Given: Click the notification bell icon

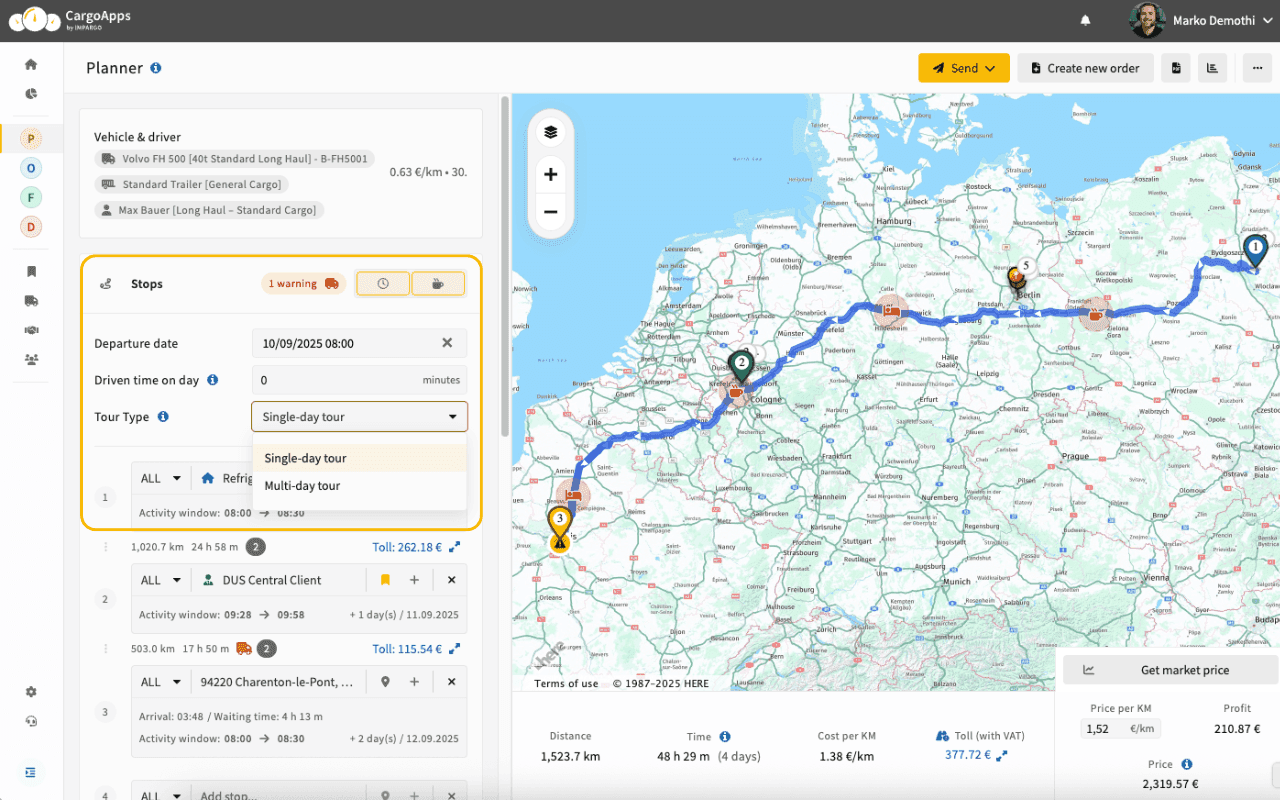Looking at the screenshot, I should 1086,20.
